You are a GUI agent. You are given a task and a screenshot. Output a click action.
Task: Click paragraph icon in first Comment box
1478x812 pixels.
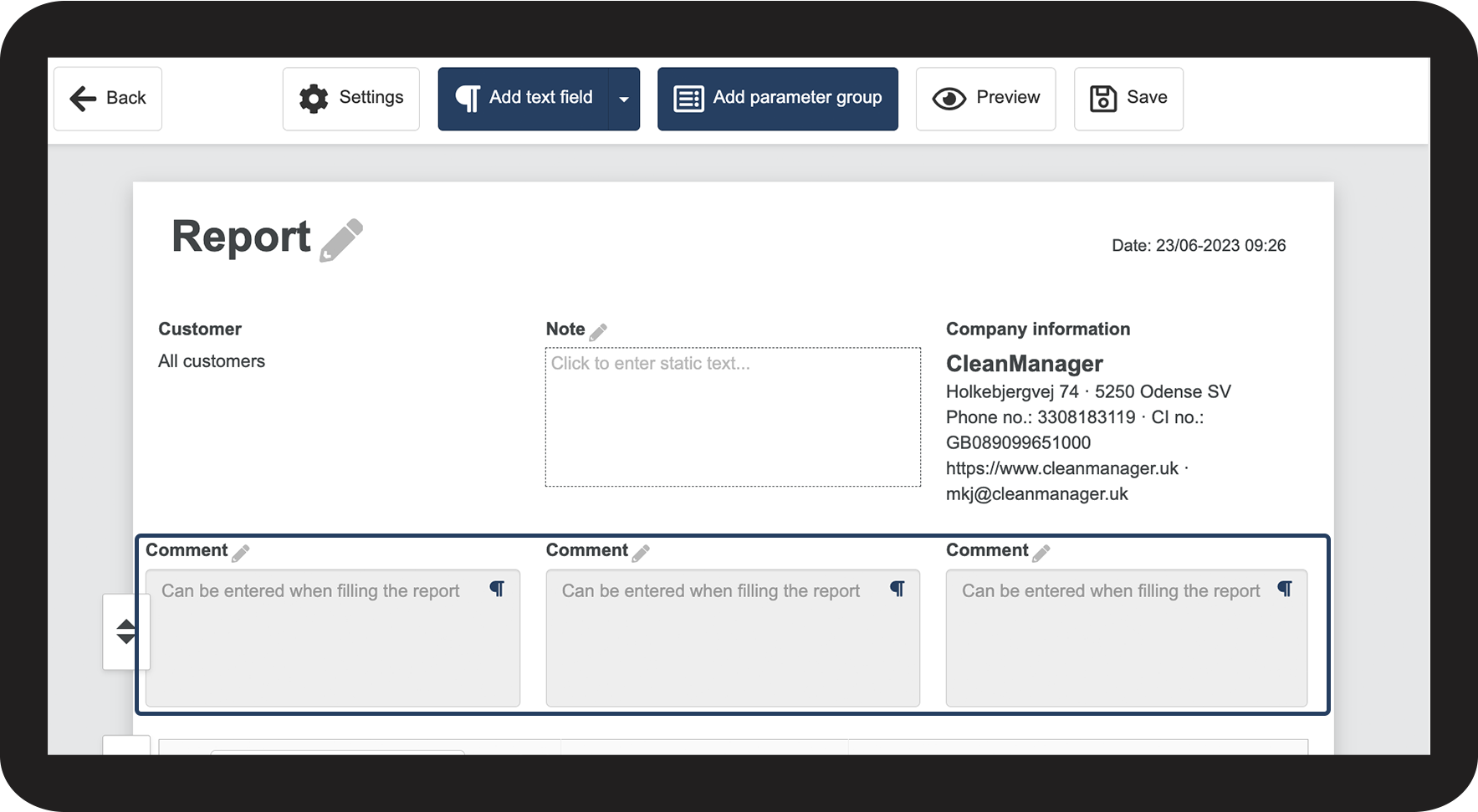497,589
